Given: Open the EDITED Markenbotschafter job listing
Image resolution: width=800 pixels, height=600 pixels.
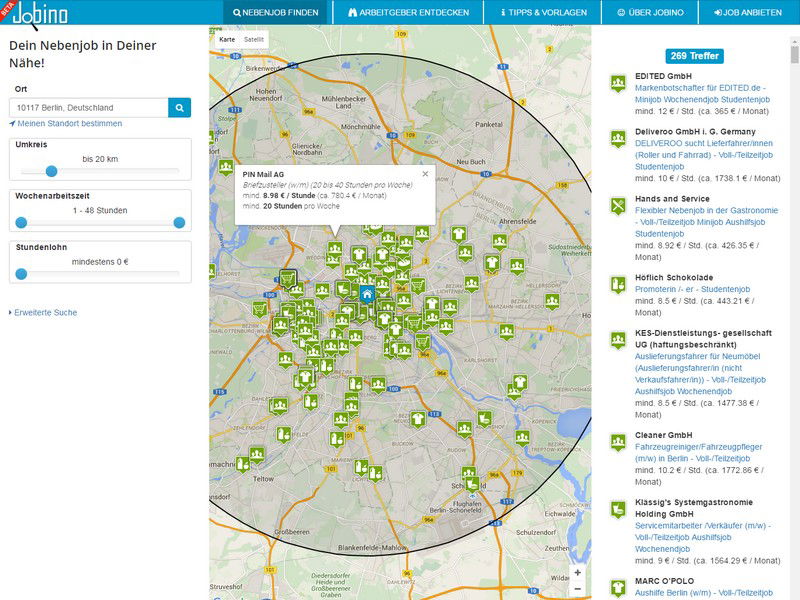Looking at the screenshot, I should tap(703, 93).
